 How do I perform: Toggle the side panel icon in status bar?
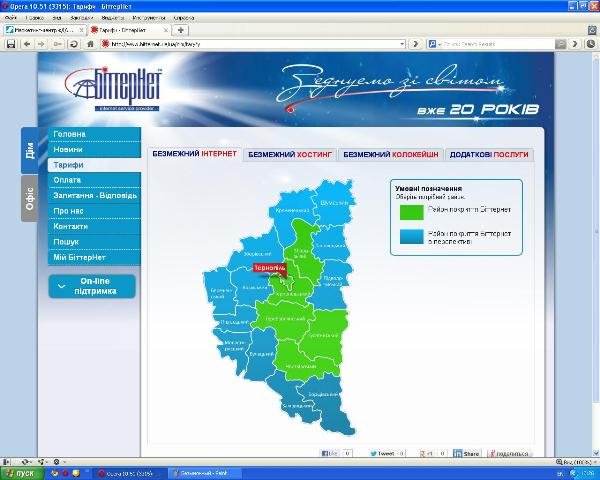pyautogui.click(x=7, y=462)
